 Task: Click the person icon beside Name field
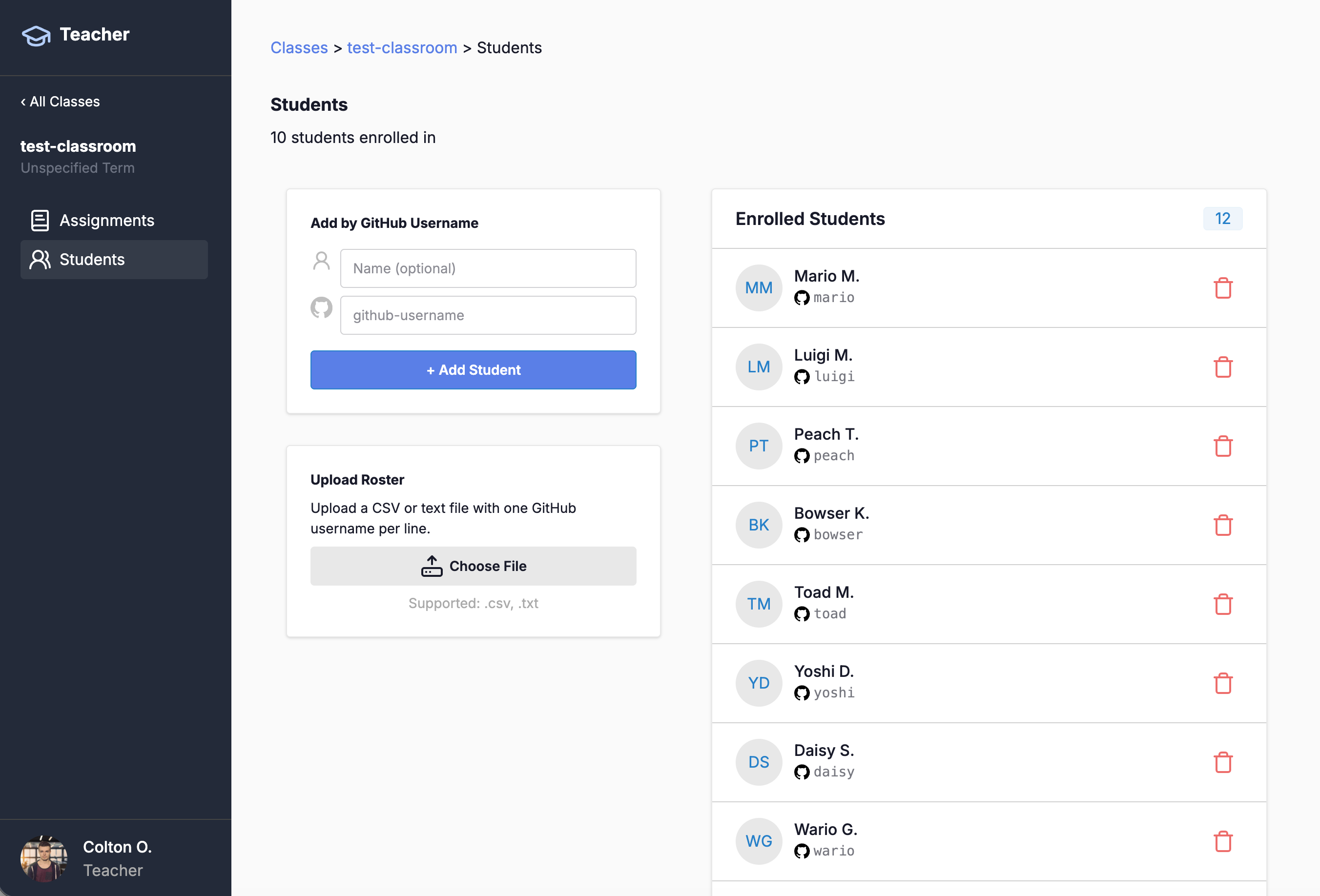tap(322, 261)
